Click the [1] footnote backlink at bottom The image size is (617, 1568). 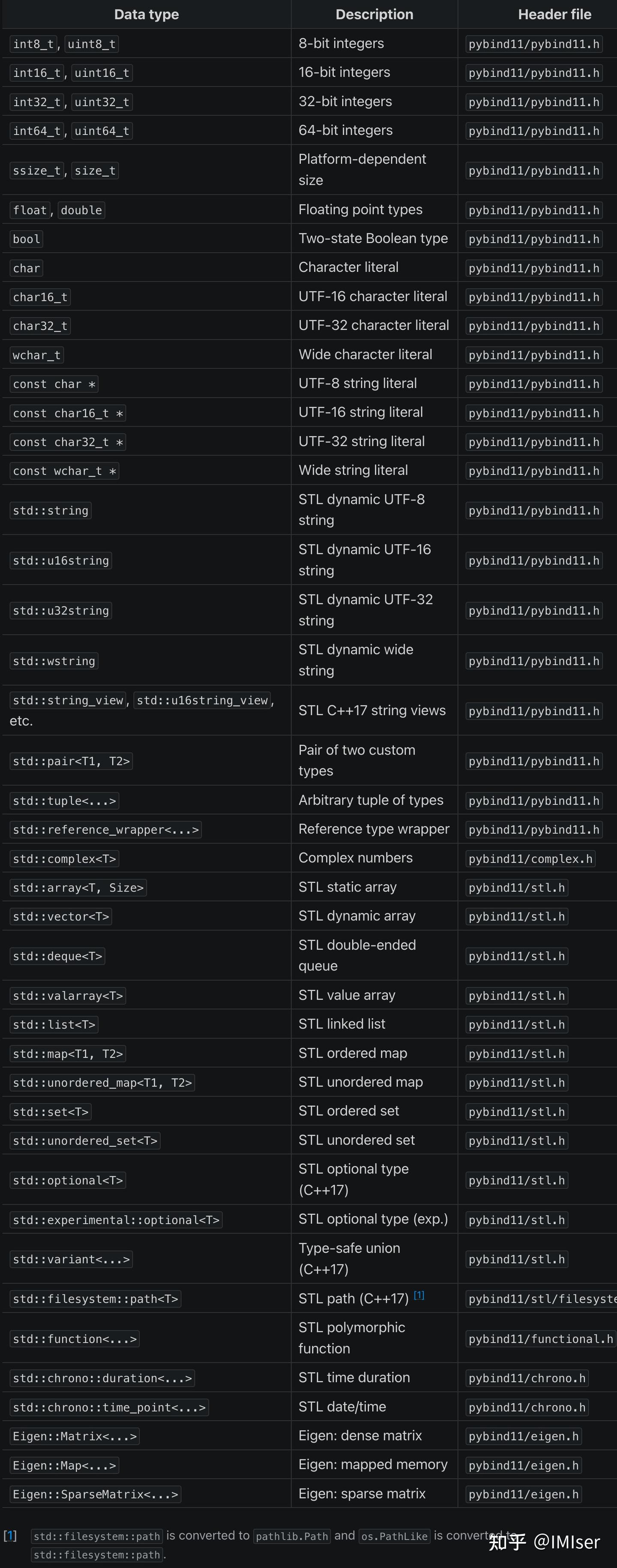pyautogui.click(x=10, y=1535)
